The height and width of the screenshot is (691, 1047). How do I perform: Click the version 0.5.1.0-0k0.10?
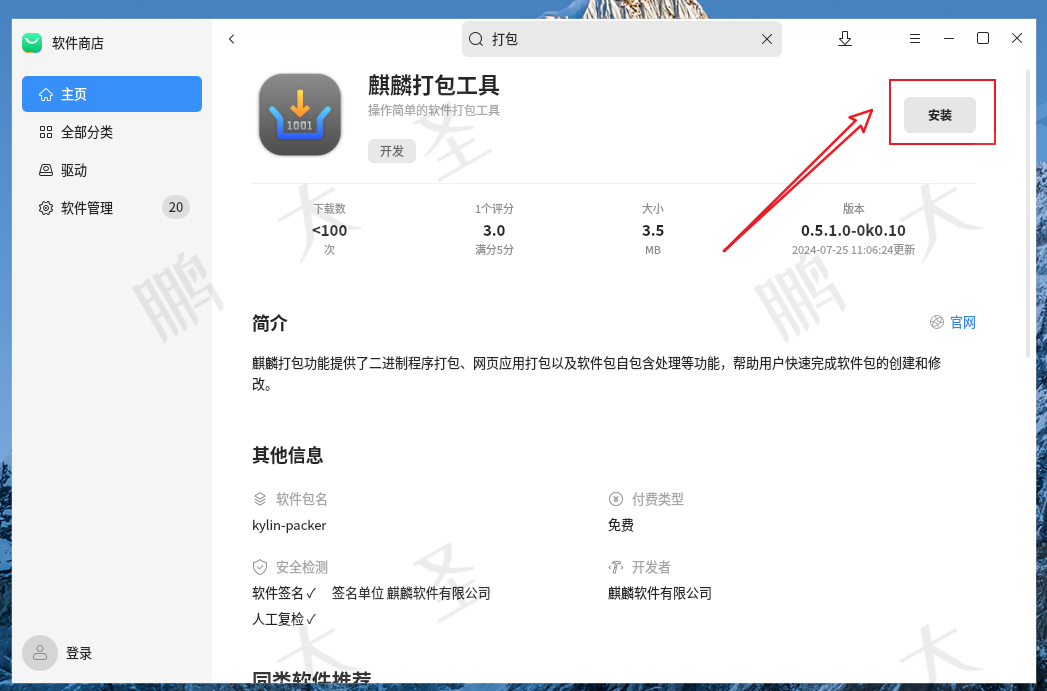[853, 230]
